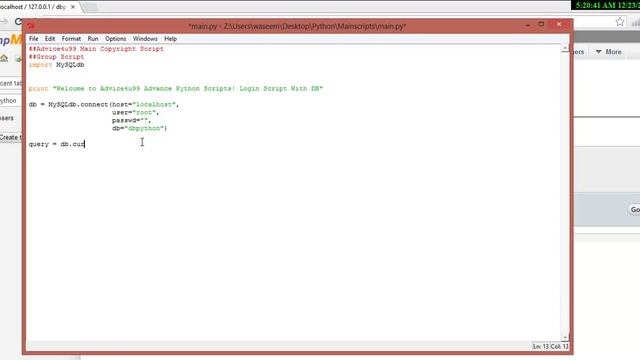Click the user="root" line
640x360 pixels.
(136, 112)
